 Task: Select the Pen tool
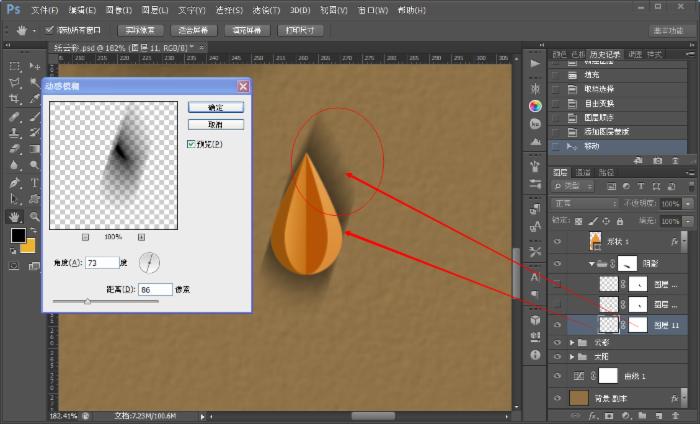pyautogui.click(x=14, y=182)
